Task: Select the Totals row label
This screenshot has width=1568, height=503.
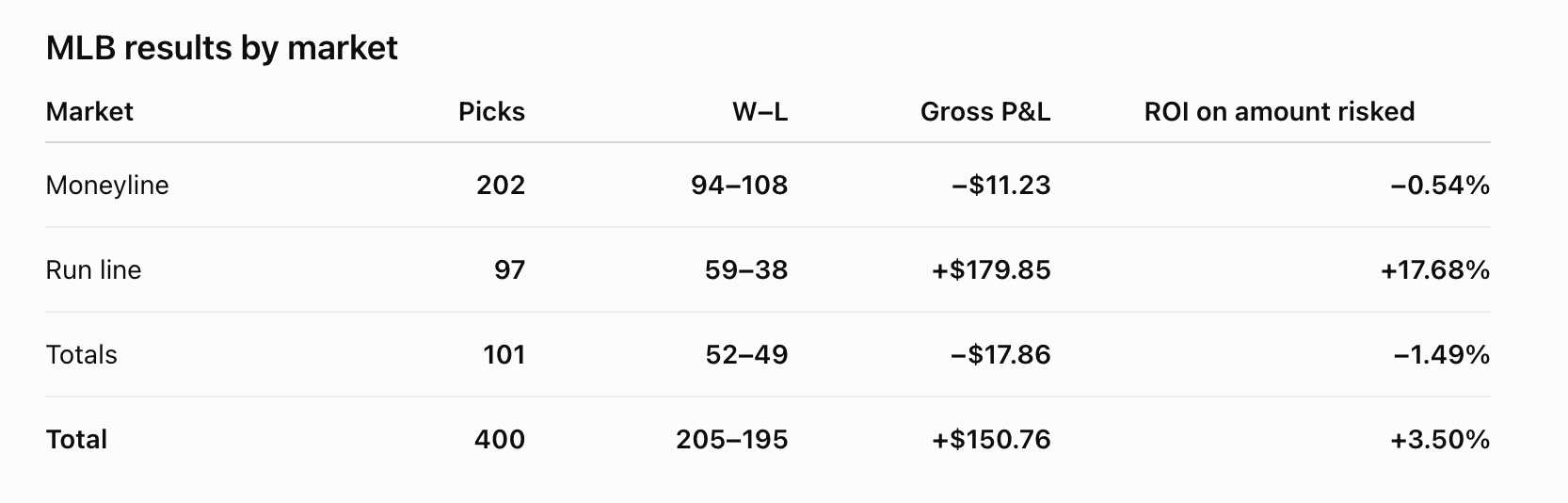Action: [x=82, y=355]
